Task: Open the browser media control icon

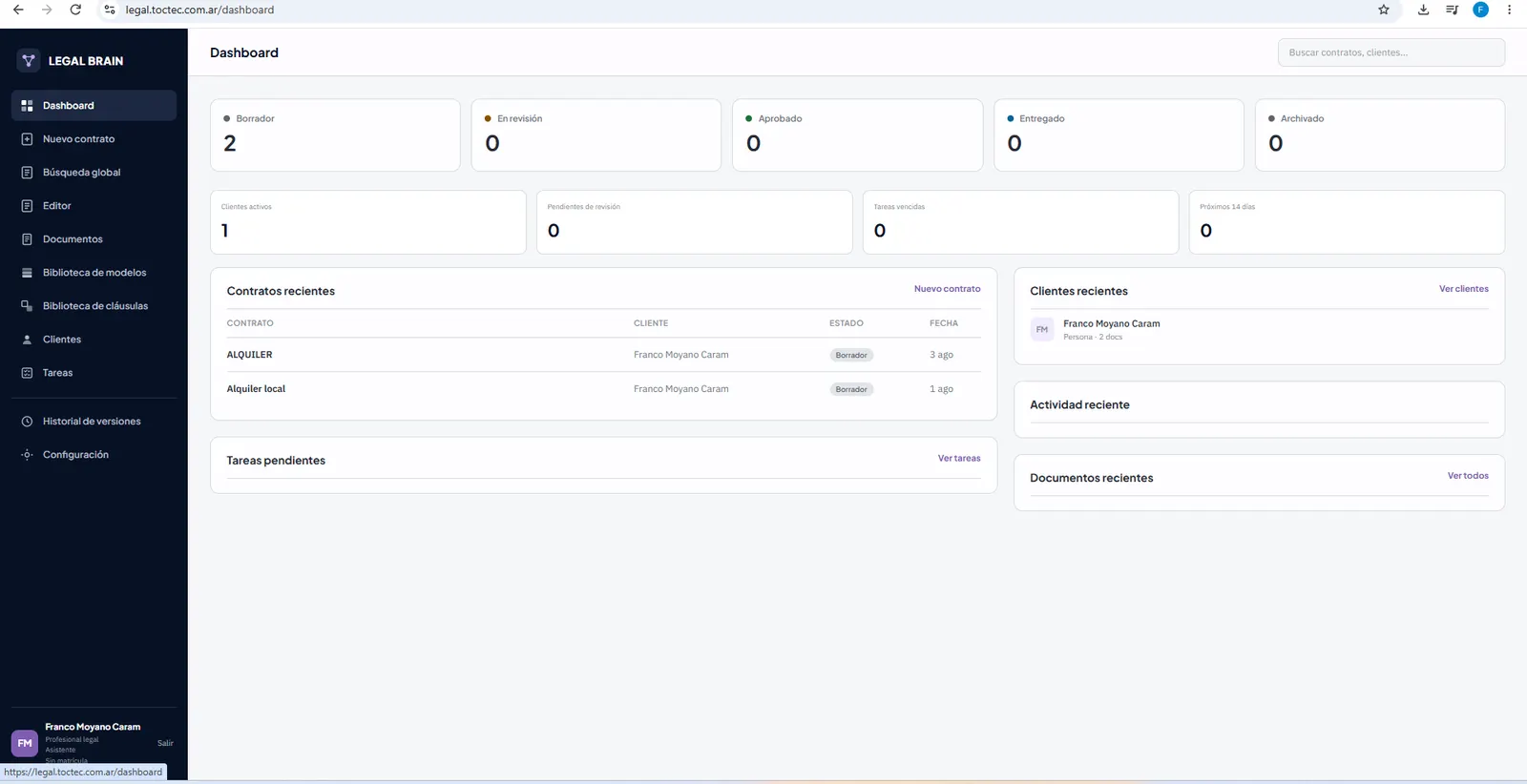Action: pos(1452,10)
